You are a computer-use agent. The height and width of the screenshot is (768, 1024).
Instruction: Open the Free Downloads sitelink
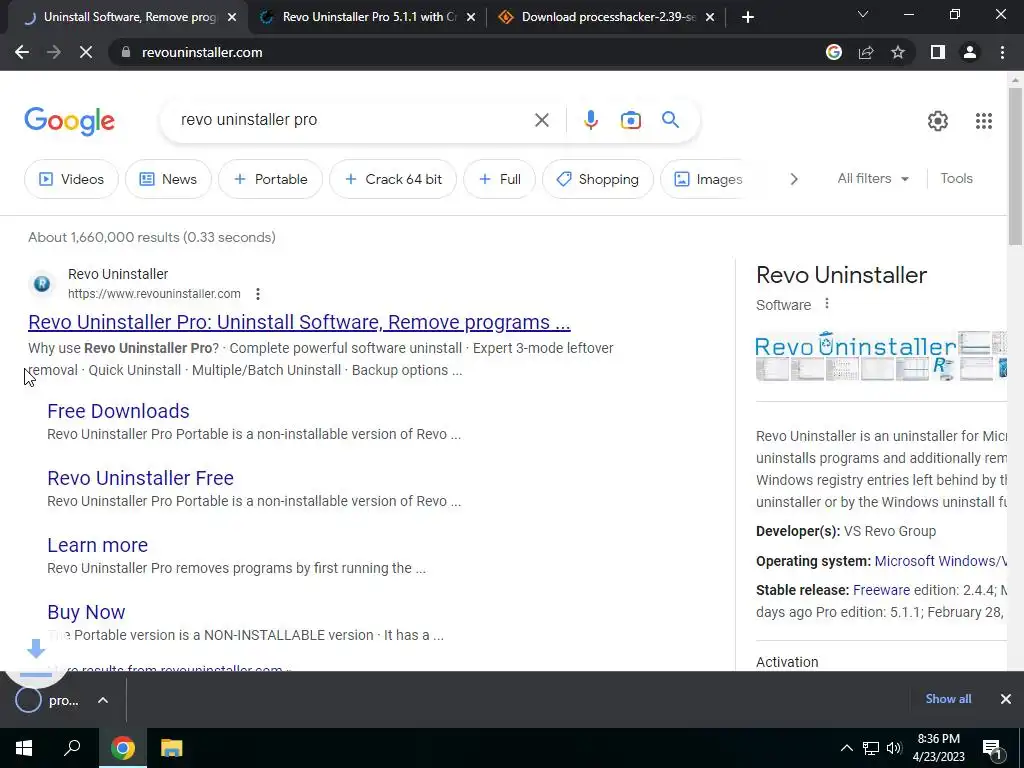[x=118, y=411]
